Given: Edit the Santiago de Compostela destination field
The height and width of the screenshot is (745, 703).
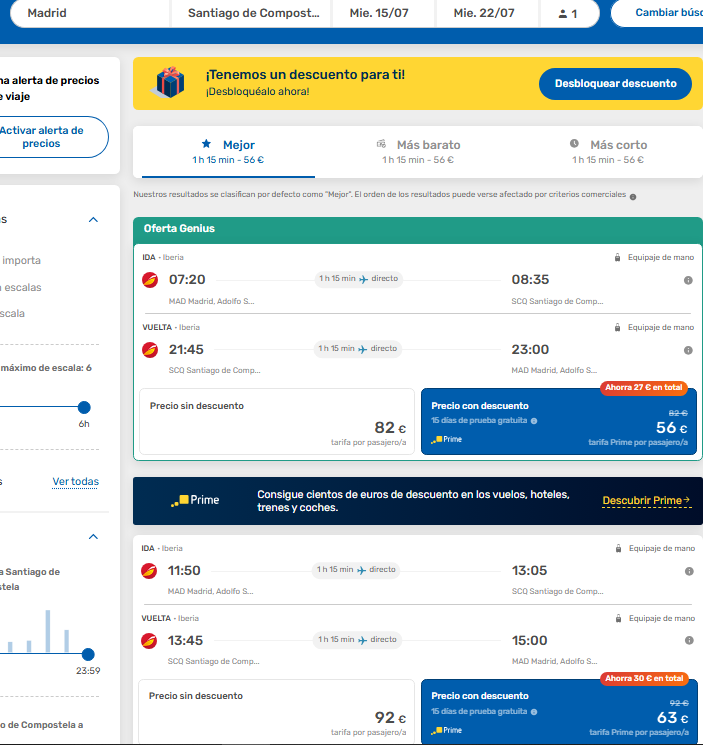Looking at the screenshot, I should (252, 13).
